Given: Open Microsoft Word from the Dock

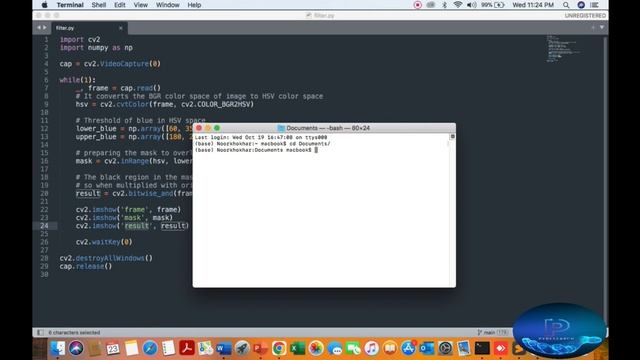Looking at the screenshot, I should [x=224, y=348].
